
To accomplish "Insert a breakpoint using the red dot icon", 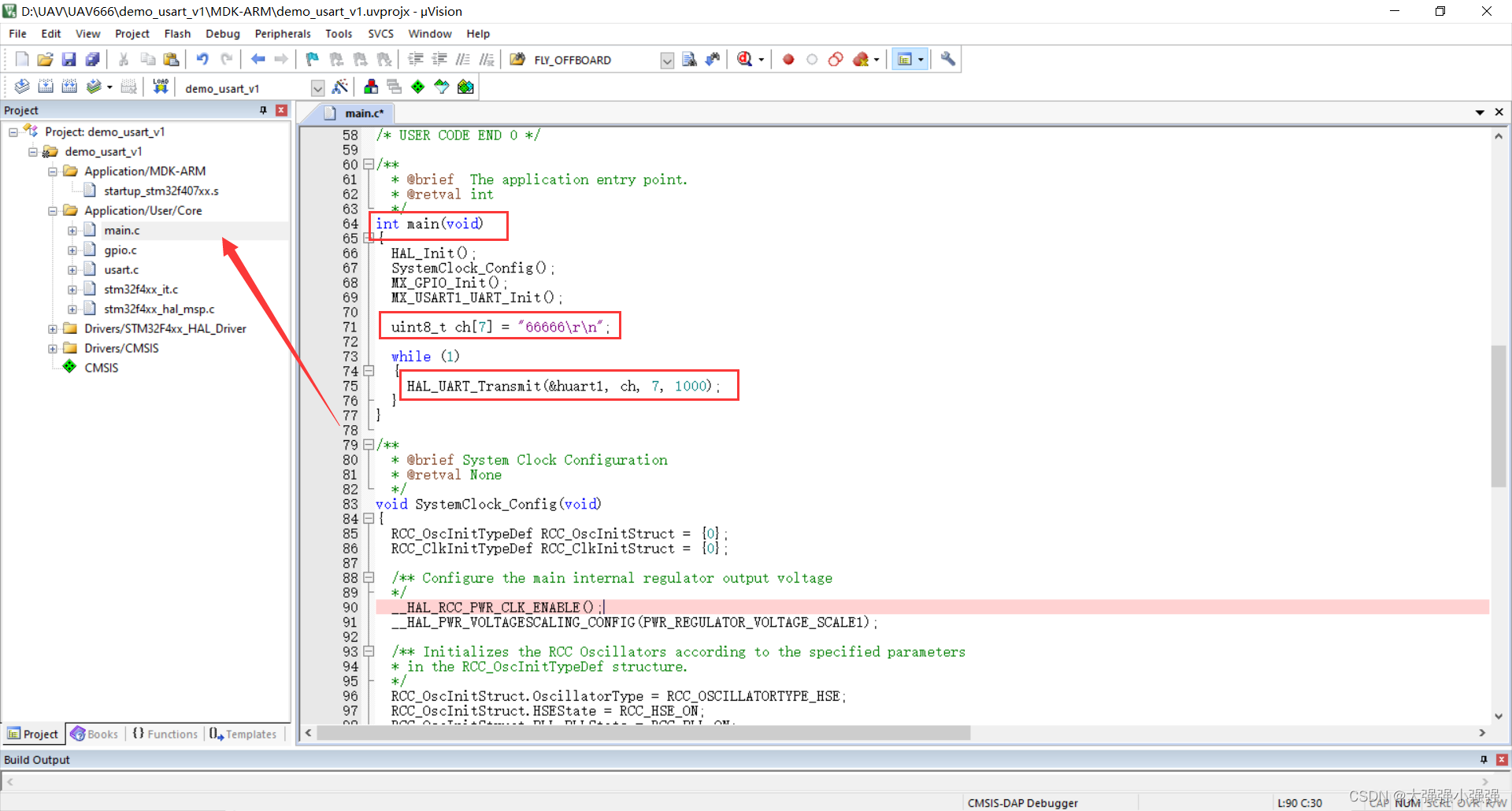I will tap(787, 59).
